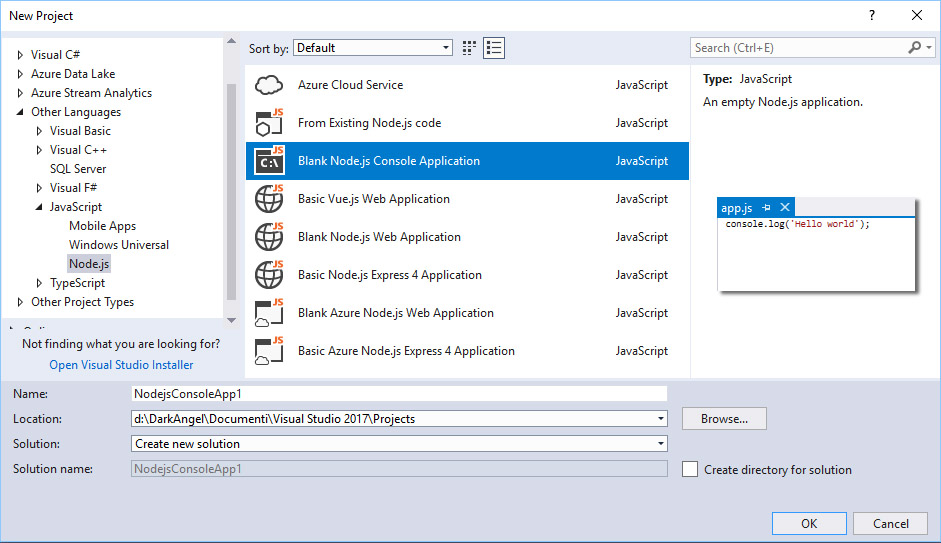Expand the TypeScript tree node
The image size is (941, 543).
click(x=39, y=283)
